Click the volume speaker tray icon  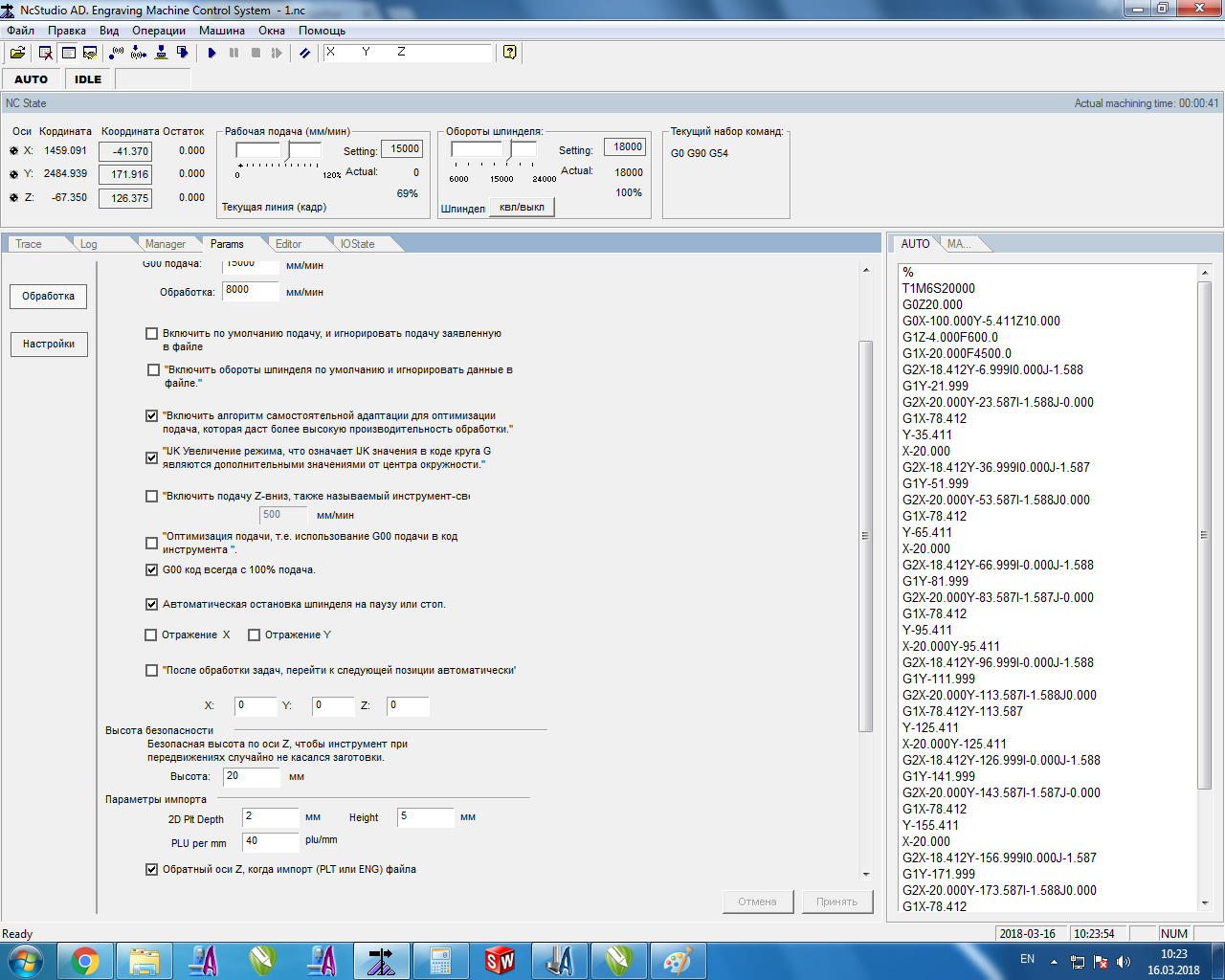coord(1124,961)
